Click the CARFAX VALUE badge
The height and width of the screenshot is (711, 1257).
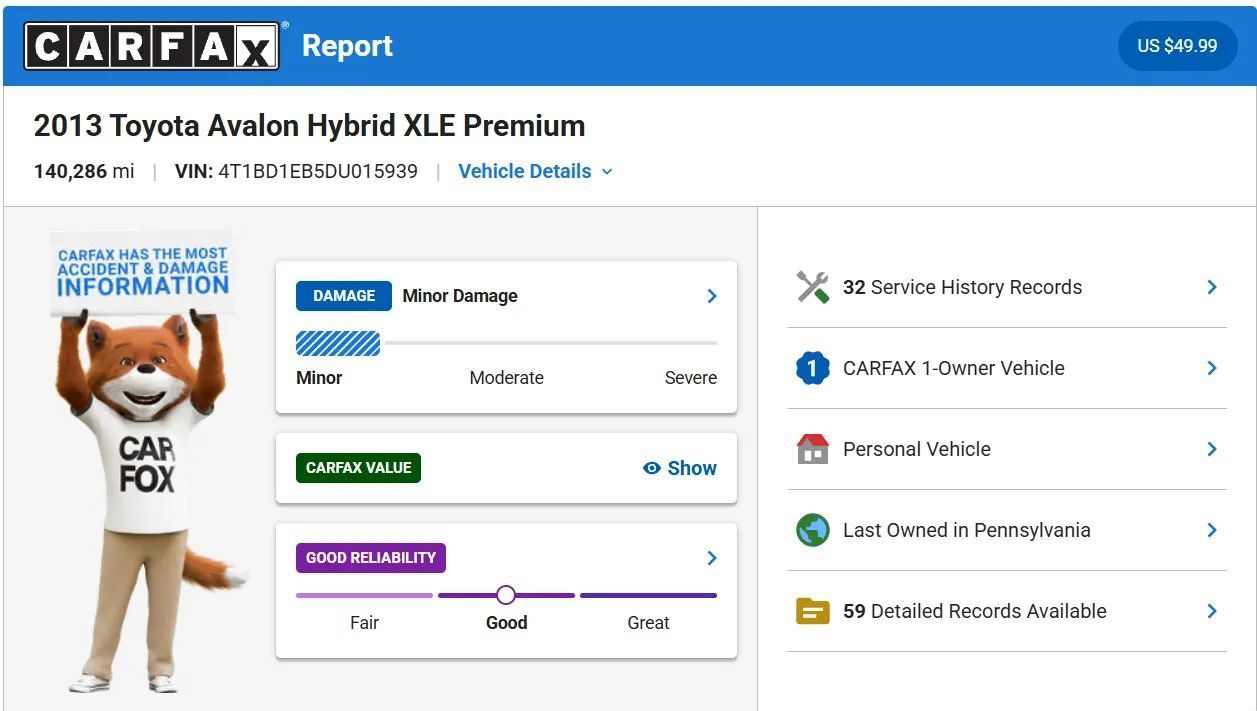(358, 467)
